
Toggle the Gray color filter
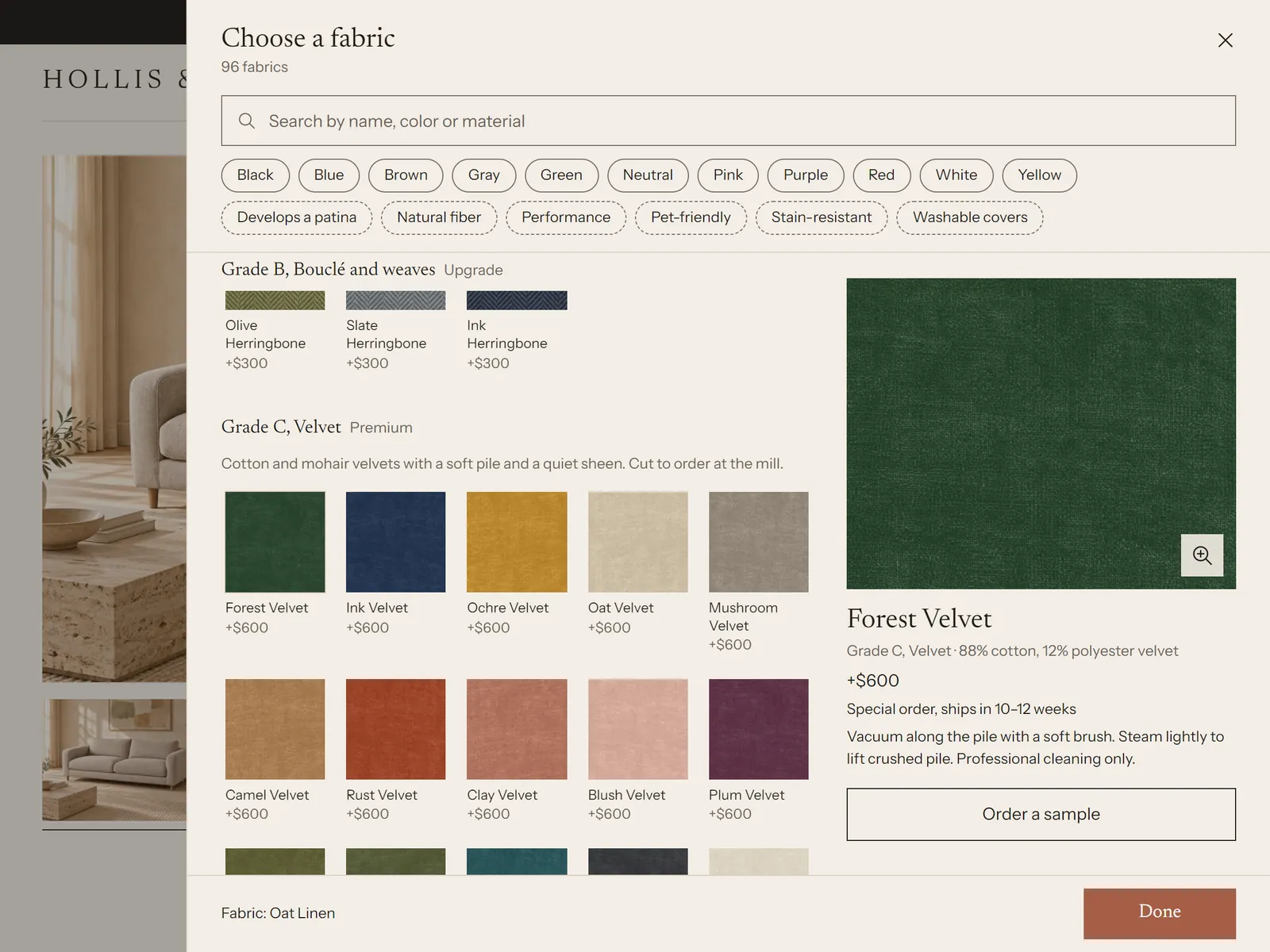click(483, 175)
